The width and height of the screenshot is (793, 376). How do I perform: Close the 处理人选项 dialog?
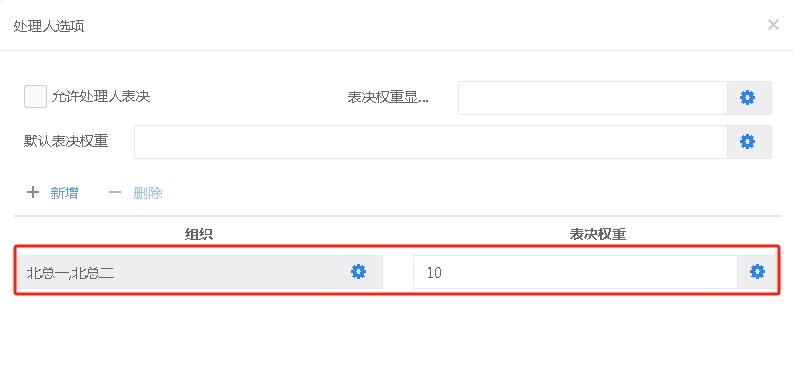point(773,25)
